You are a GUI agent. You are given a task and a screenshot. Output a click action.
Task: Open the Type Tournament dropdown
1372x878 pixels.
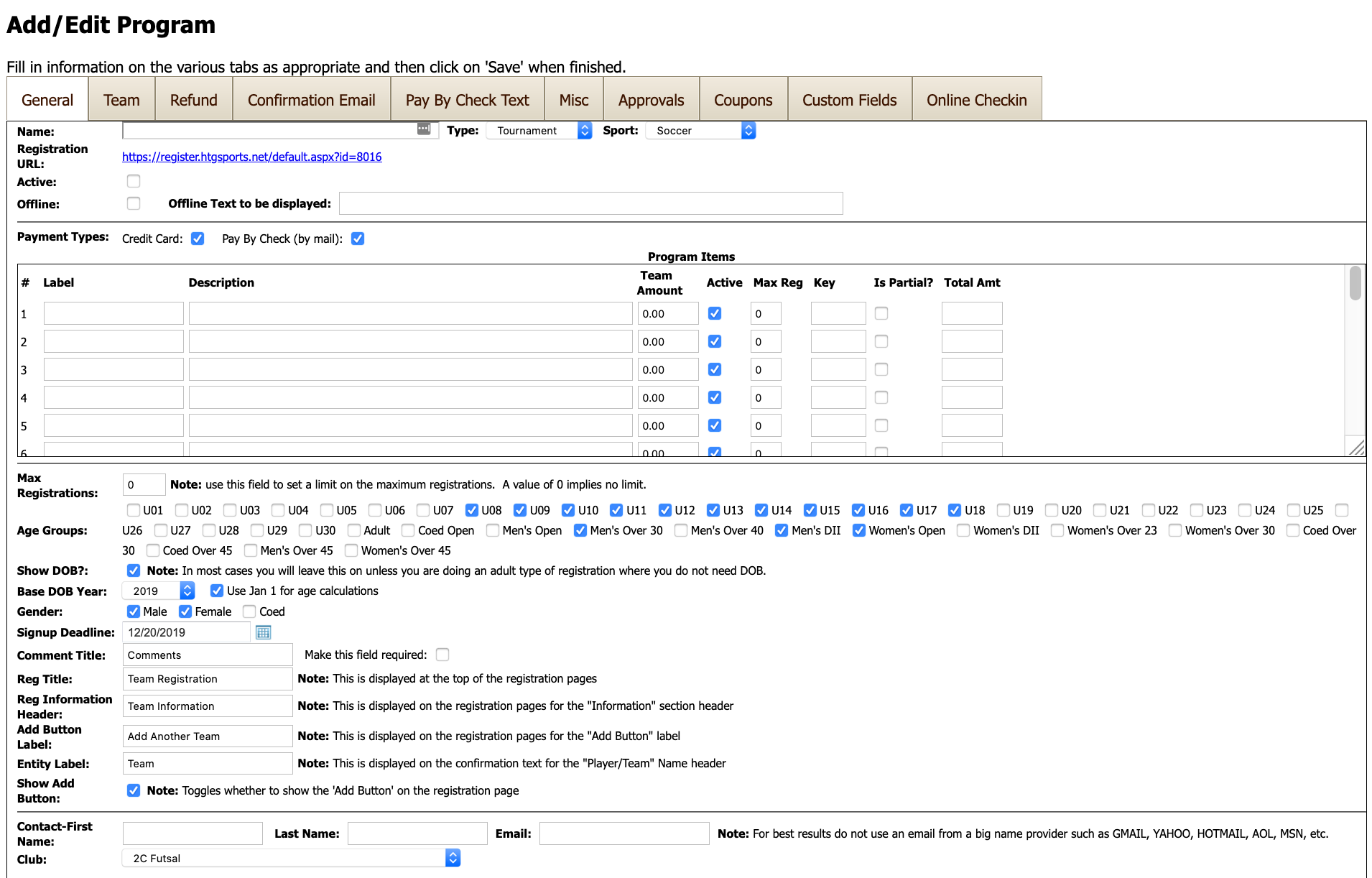pyautogui.click(x=539, y=131)
